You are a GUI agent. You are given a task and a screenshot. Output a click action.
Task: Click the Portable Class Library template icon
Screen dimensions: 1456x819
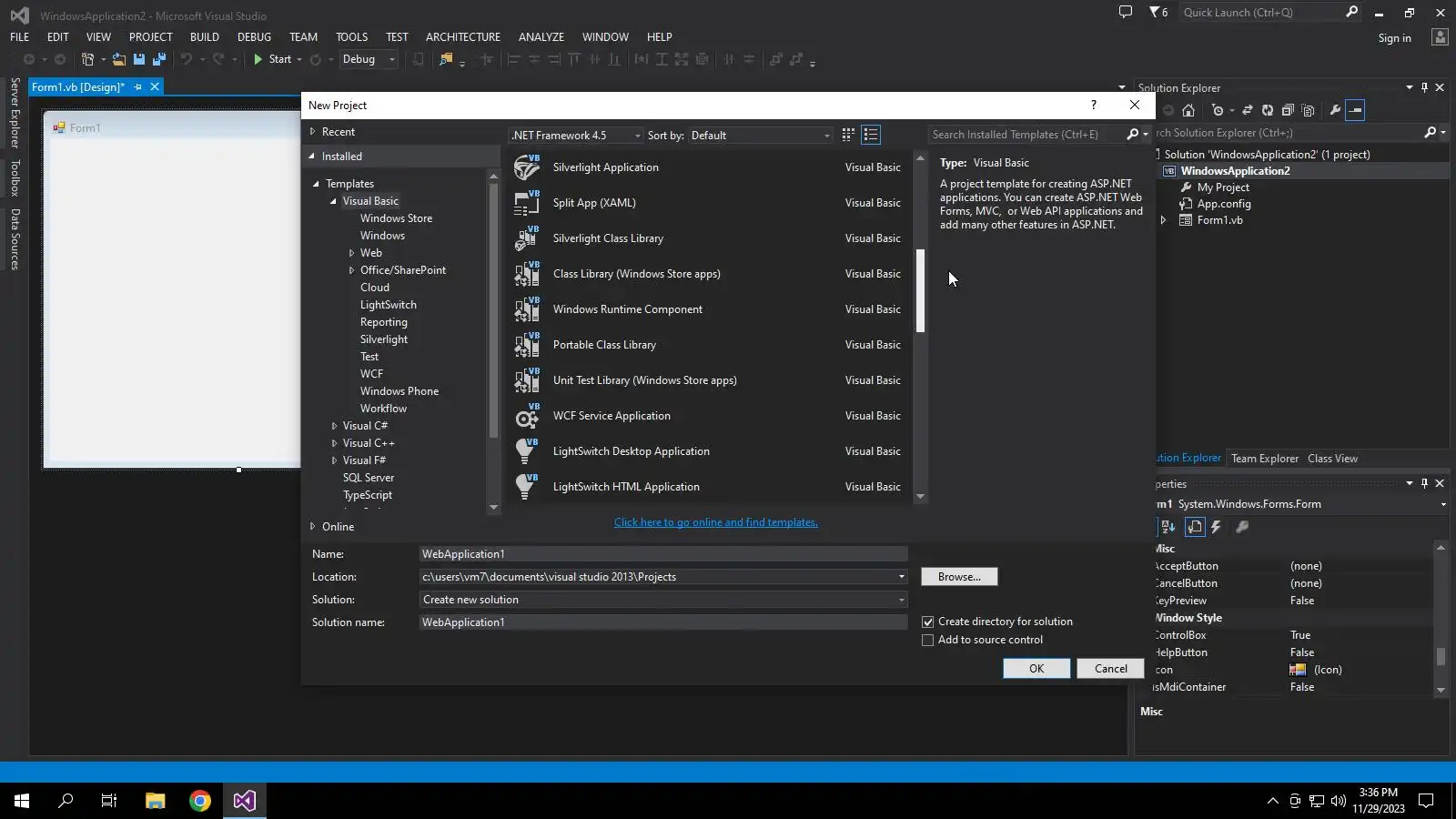click(527, 345)
